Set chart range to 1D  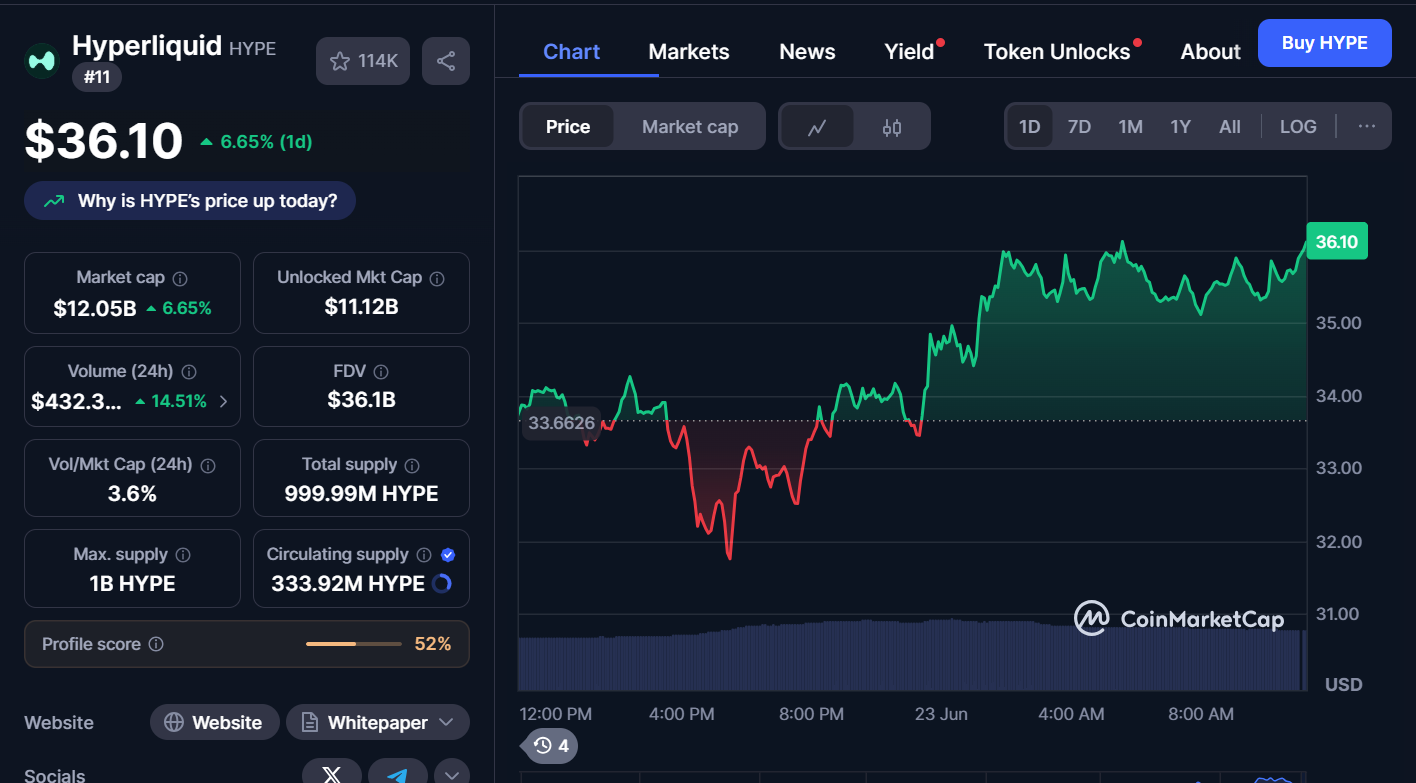(1030, 127)
